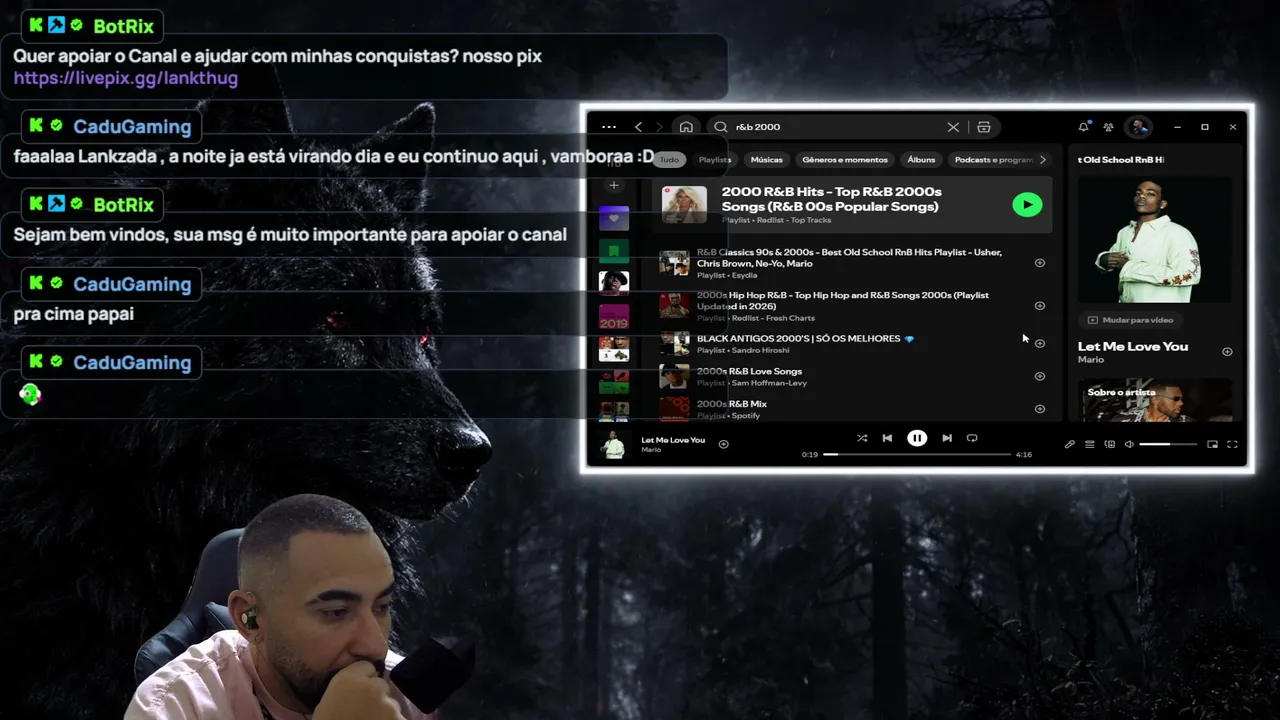The height and width of the screenshot is (720, 1280).
Task: Select the Playlists filter tab
Action: [x=715, y=160]
